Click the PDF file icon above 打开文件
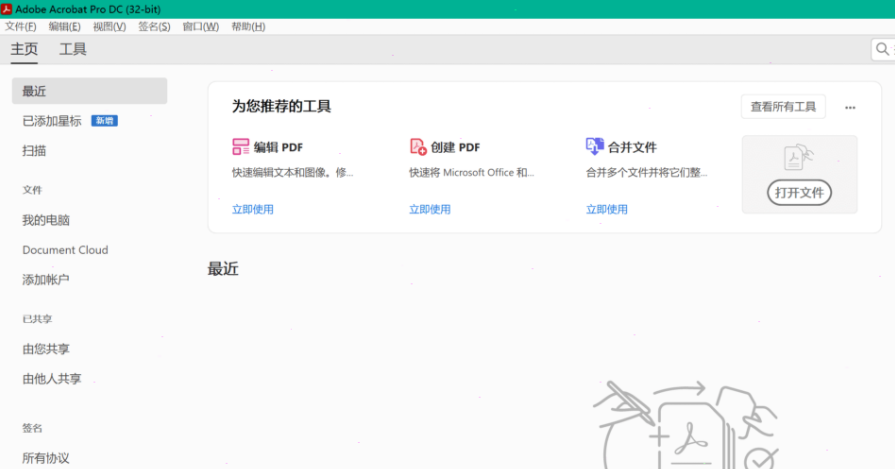This screenshot has height=469, width=895. click(799, 157)
